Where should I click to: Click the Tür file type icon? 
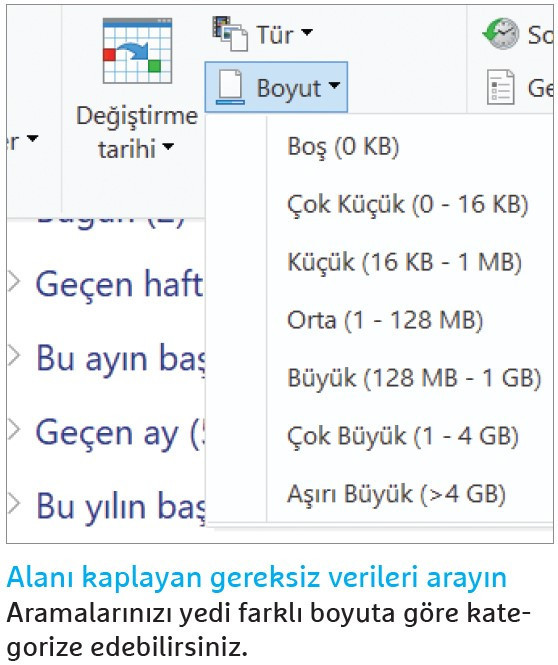230,34
